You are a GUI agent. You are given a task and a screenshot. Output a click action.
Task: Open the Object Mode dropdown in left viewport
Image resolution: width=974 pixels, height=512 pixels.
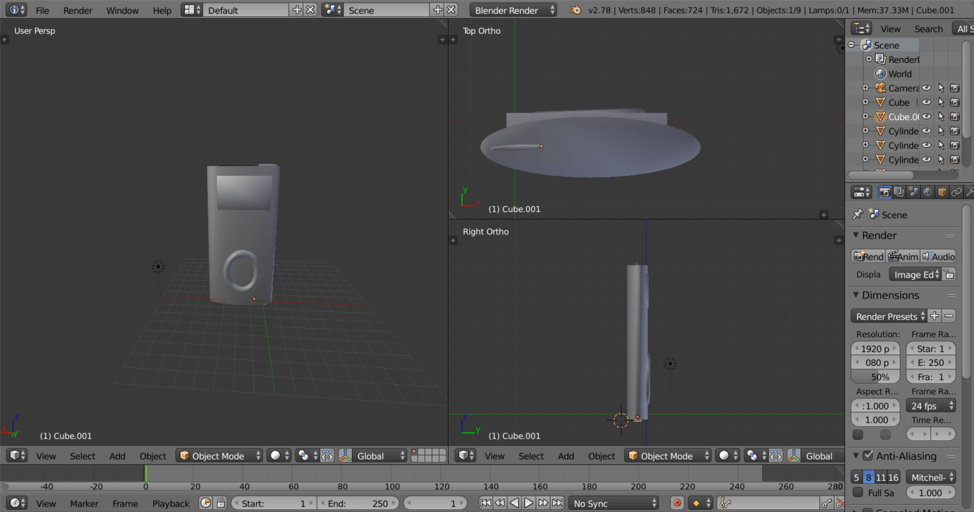click(x=219, y=456)
